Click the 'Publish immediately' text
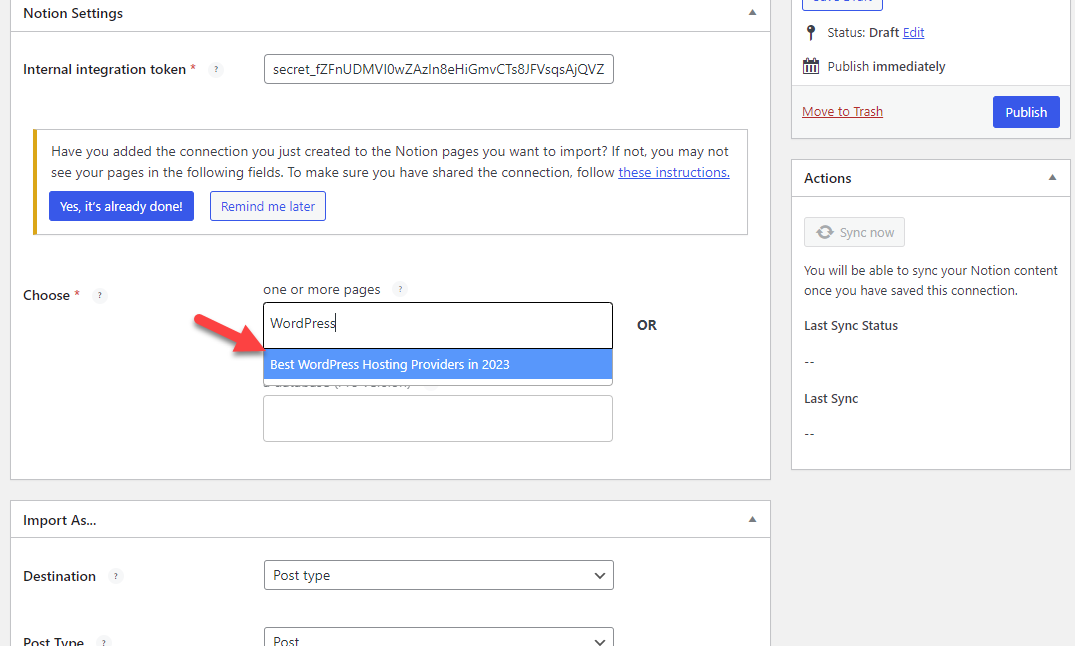The height and width of the screenshot is (646, 1075). pos(886,67)
